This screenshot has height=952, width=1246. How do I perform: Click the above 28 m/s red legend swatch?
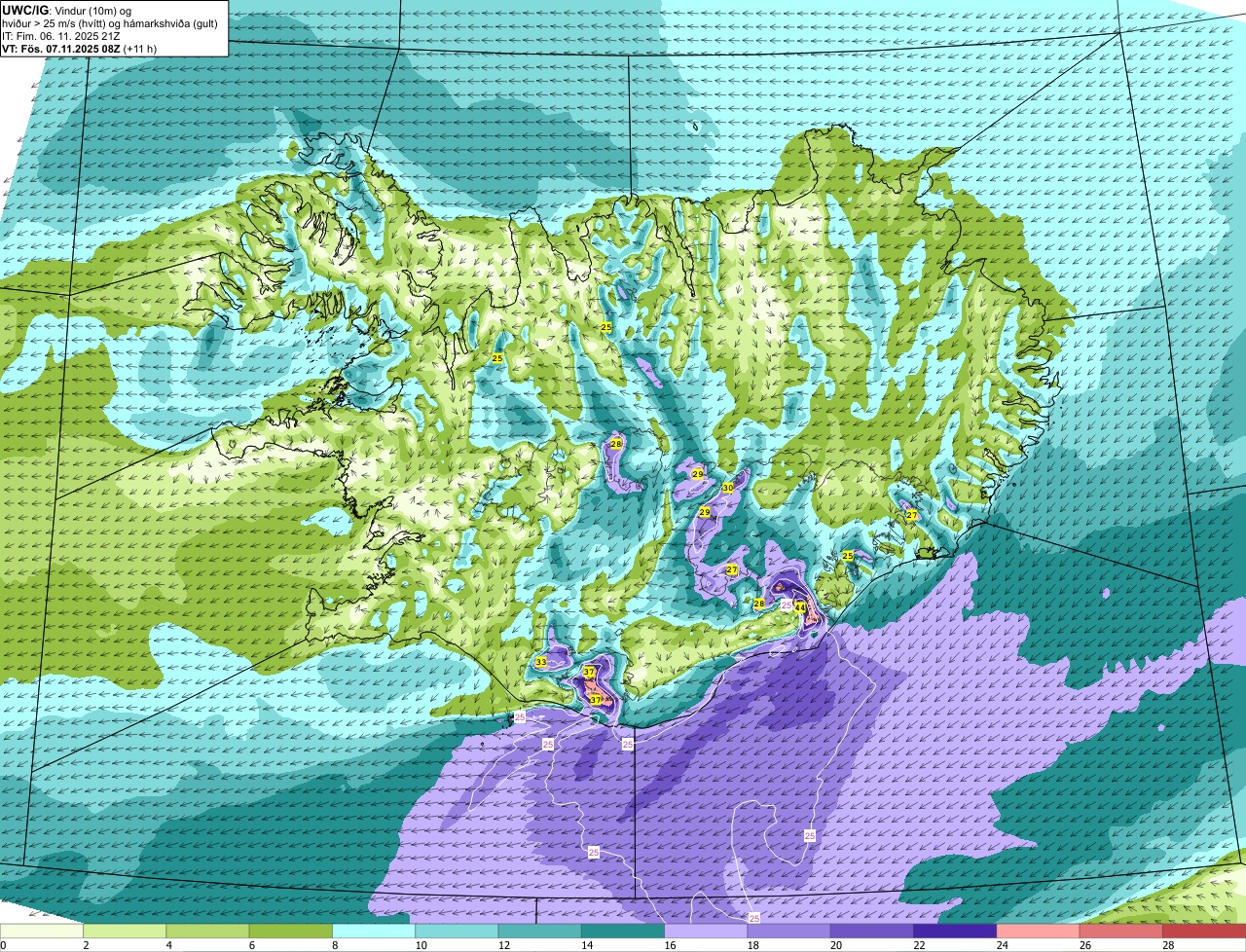pos(1204,932)
